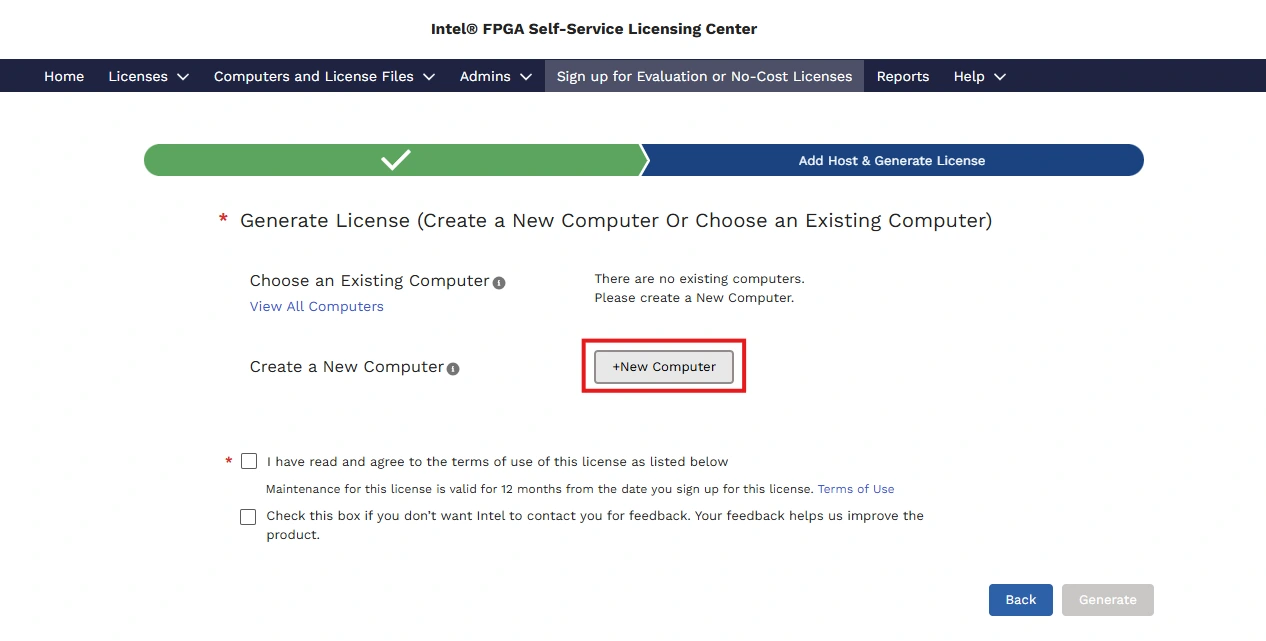Click the +New Computer button
The width and height of the screenshot is (1266, 641).
pyautogui.click(x=664, y=367)
